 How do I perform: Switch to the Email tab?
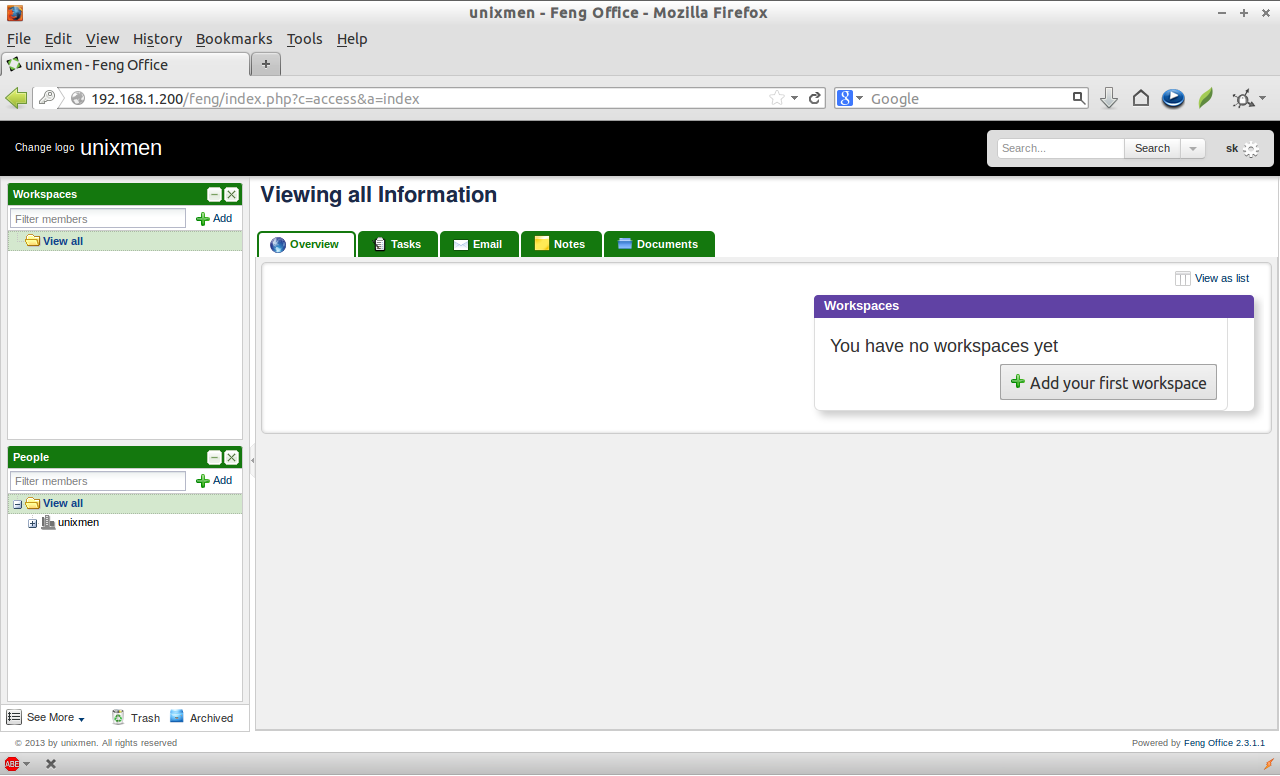pyautogui.click(x=479, y=244)
